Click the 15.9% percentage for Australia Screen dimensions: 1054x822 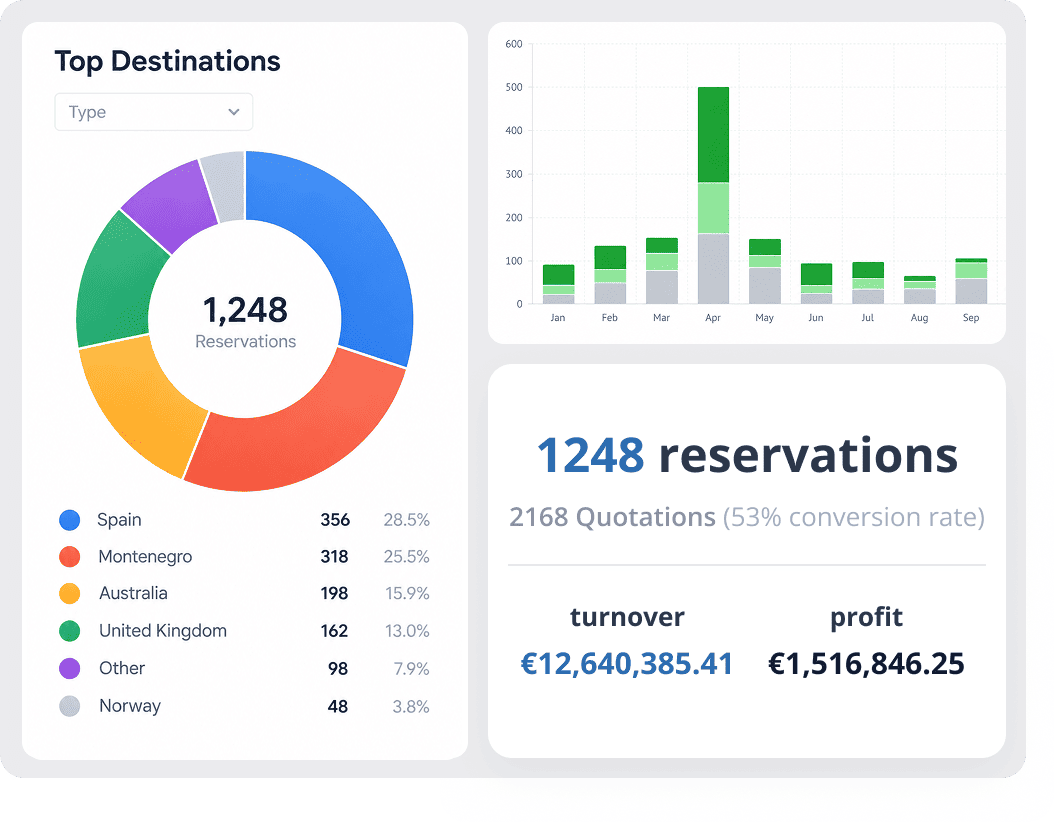(x=407, y=594)
